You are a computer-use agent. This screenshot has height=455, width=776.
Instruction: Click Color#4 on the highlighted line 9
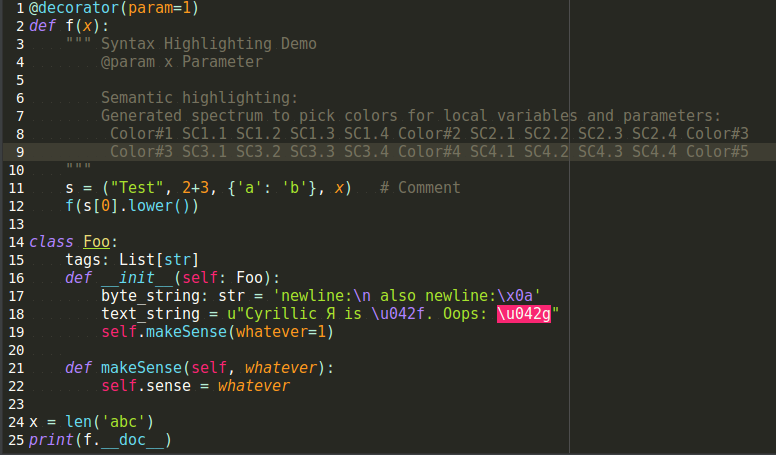point(429,152)
